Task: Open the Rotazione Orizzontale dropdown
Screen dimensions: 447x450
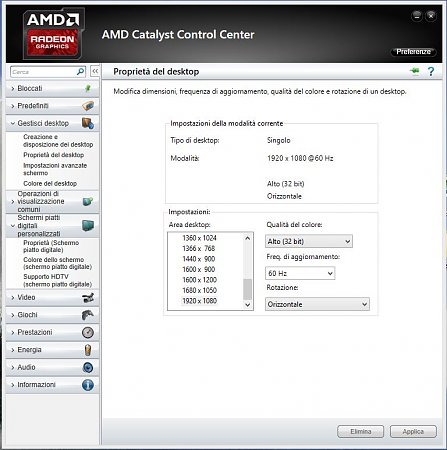Action: pyautogui.click(x=317, y=304)
